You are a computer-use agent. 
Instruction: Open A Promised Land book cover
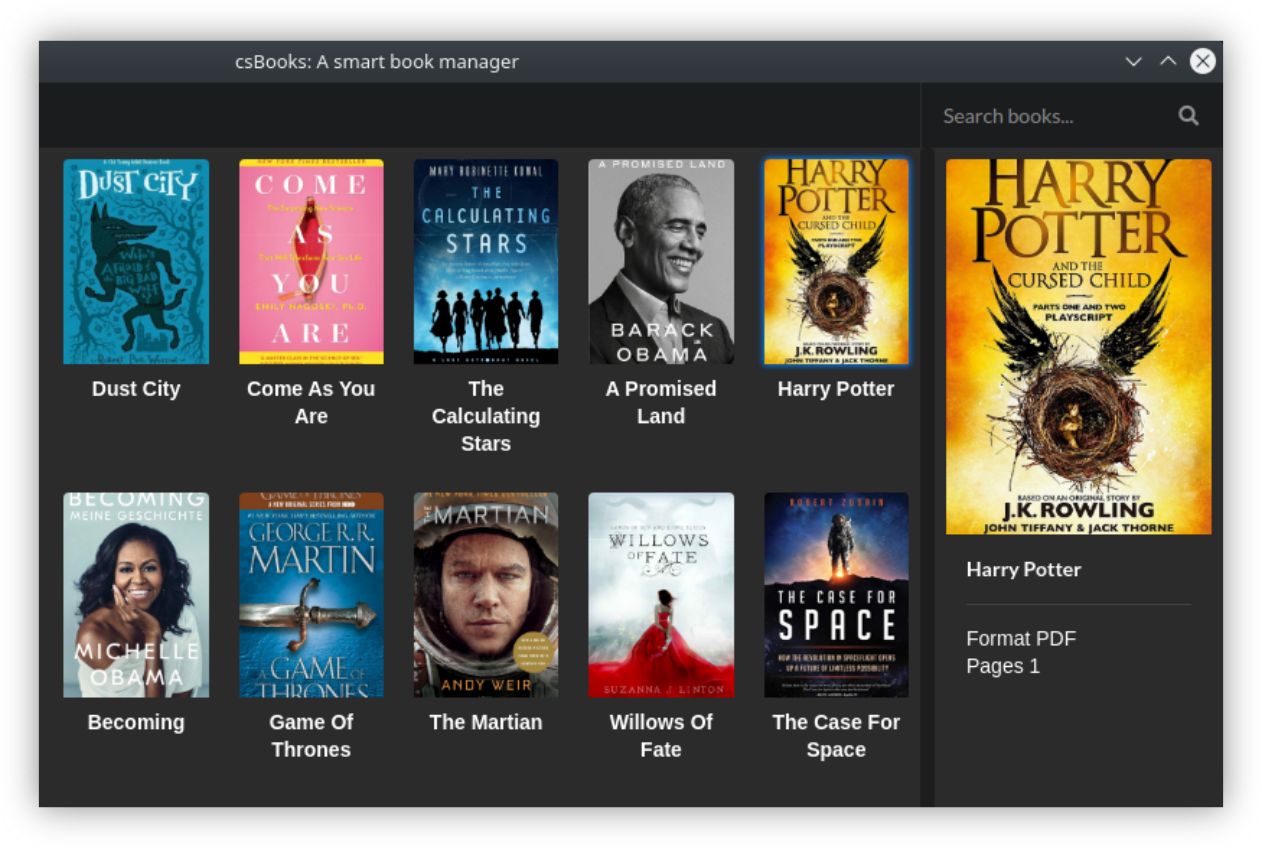(661, 260)
